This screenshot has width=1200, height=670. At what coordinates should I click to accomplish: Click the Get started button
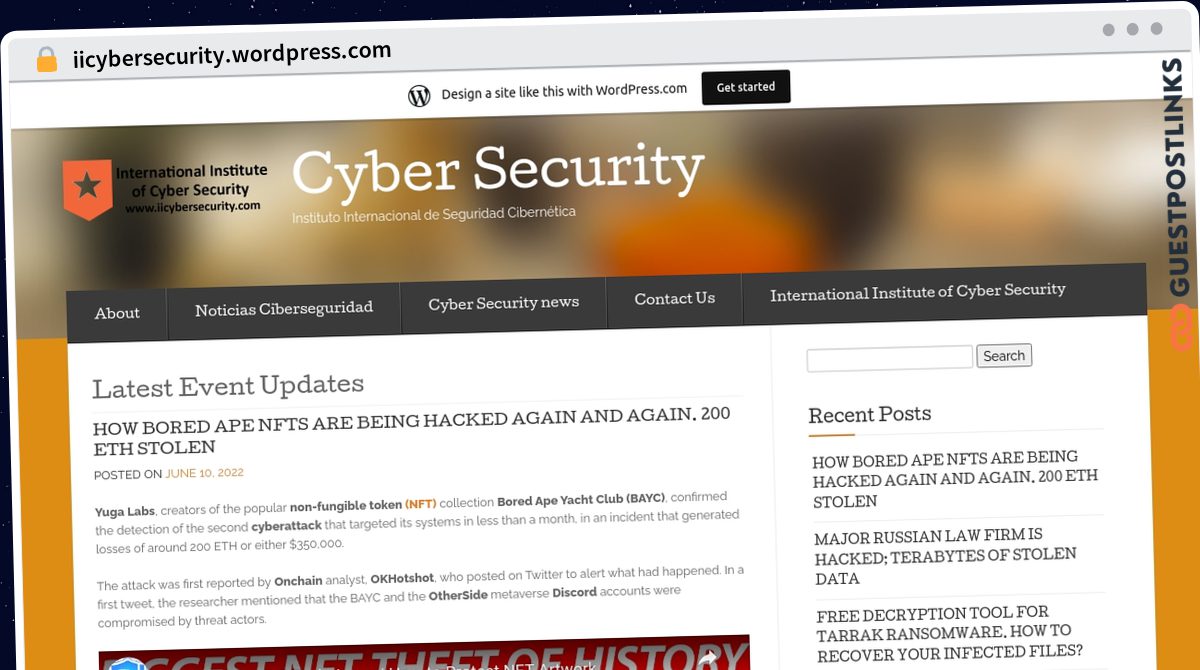[x=746, y=87]
